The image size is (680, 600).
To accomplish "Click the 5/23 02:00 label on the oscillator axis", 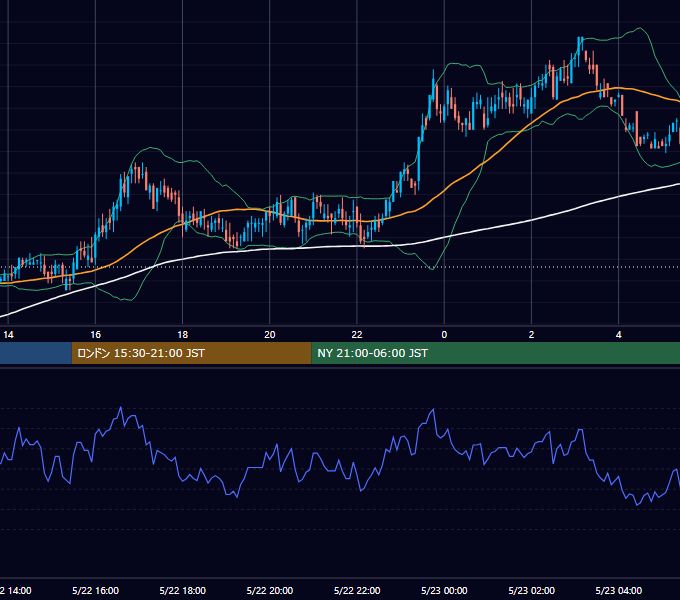I will click(531, 590).
